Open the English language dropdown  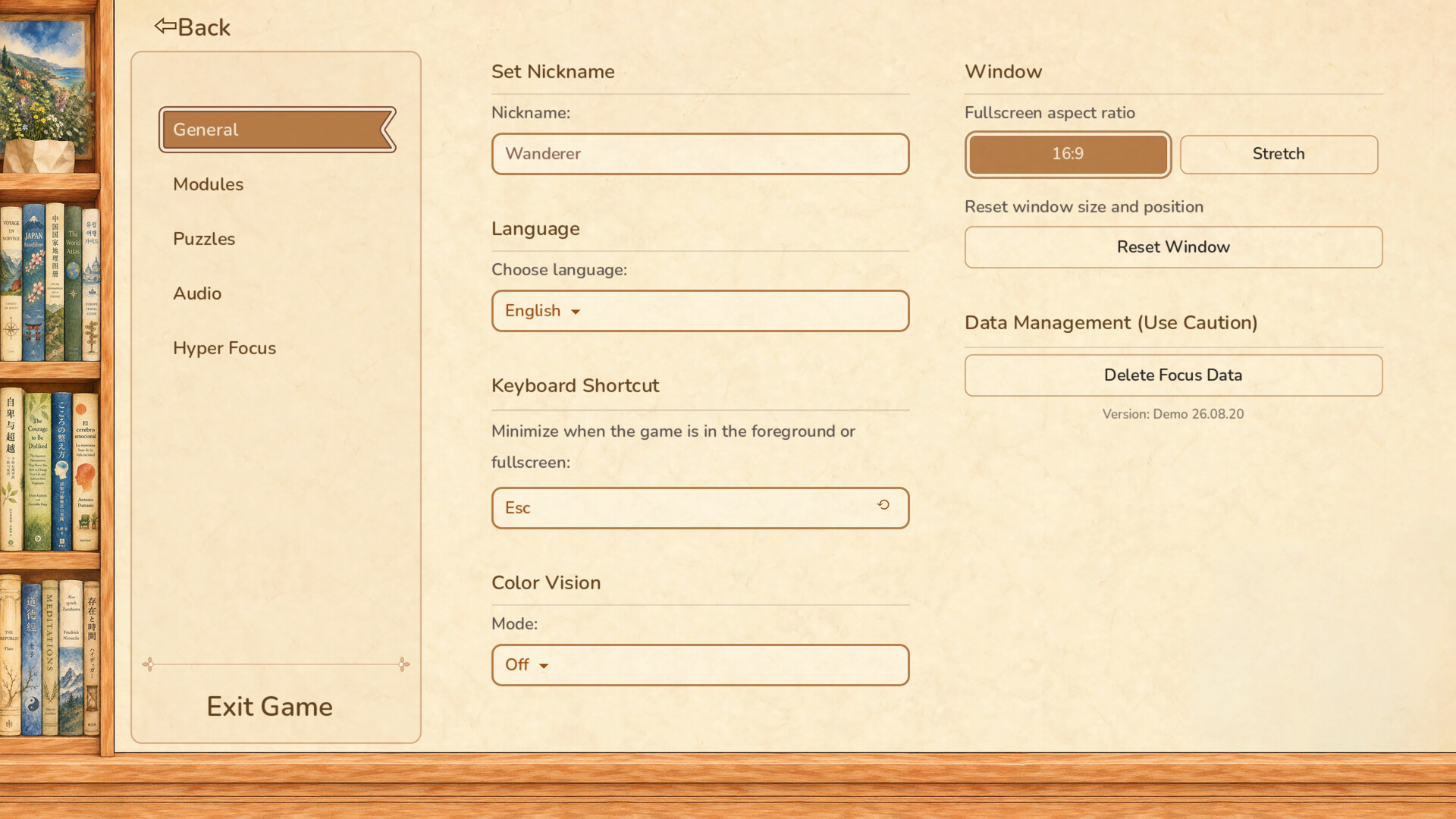tap(700, 311)
